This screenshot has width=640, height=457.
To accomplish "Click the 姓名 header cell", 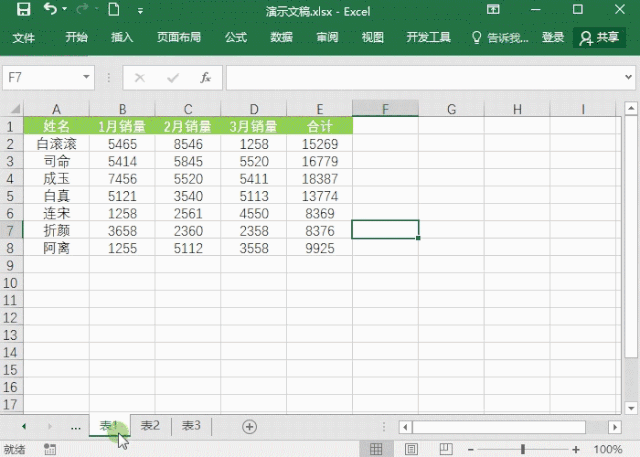I will [x=56, y=126].
